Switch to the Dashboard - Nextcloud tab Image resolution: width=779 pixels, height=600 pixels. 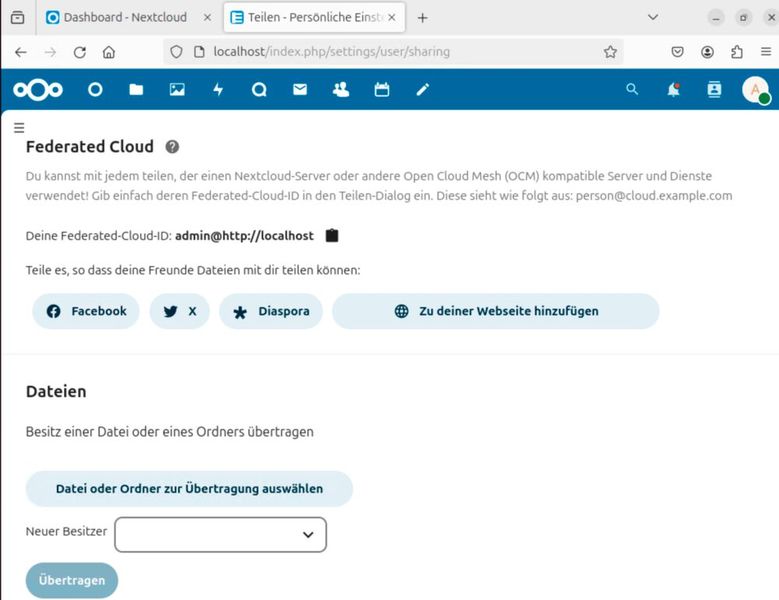pos(124,17)
